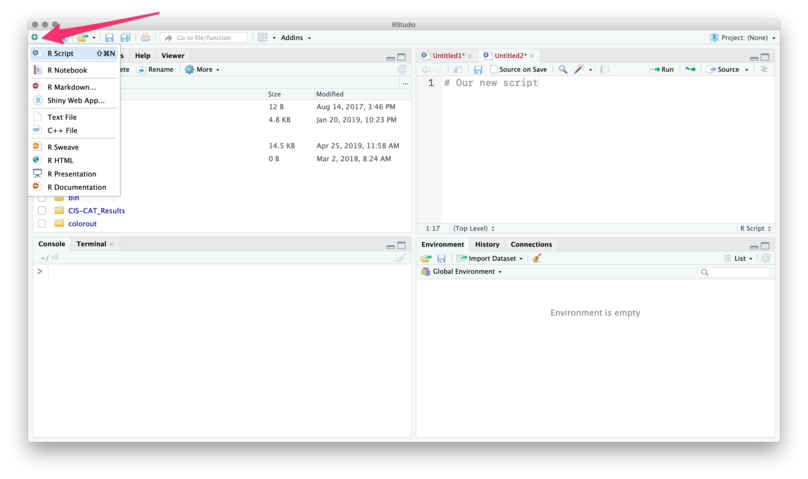The image size is (808, 479).
Task: Open the R Script file type selector
Action: (755, 228)
